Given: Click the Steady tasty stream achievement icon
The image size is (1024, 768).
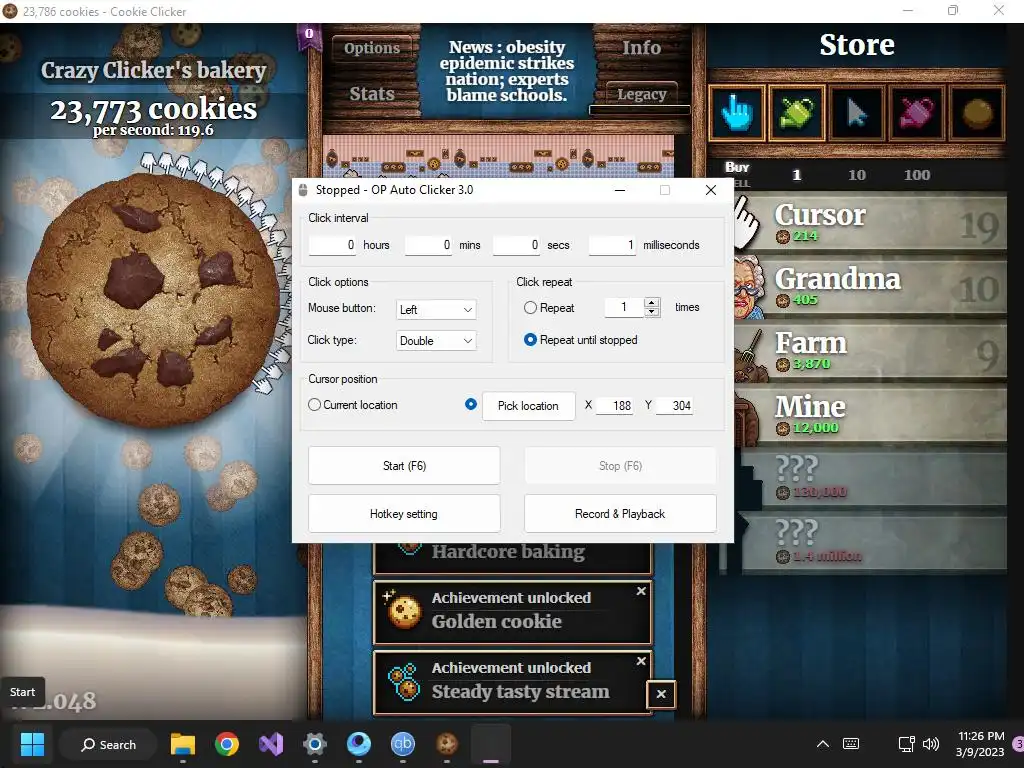Looking at the screenshot, I should pyautogui.click(x=404, y=681).
